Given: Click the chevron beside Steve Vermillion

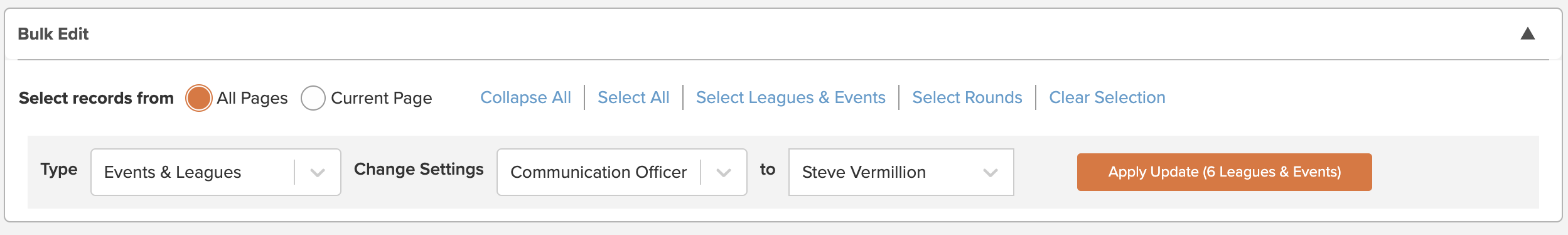Looking at the screenshot, I should [x=991, y=172].
